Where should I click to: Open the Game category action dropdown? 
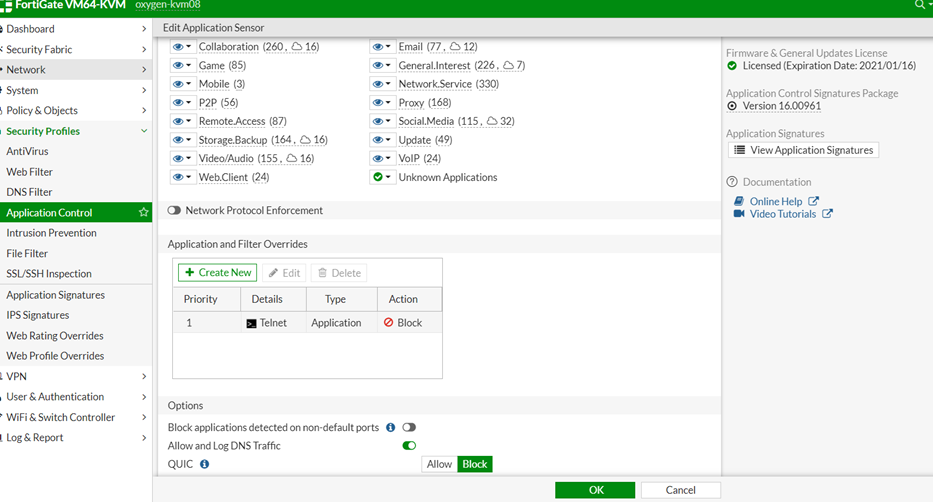pos(183,66)
